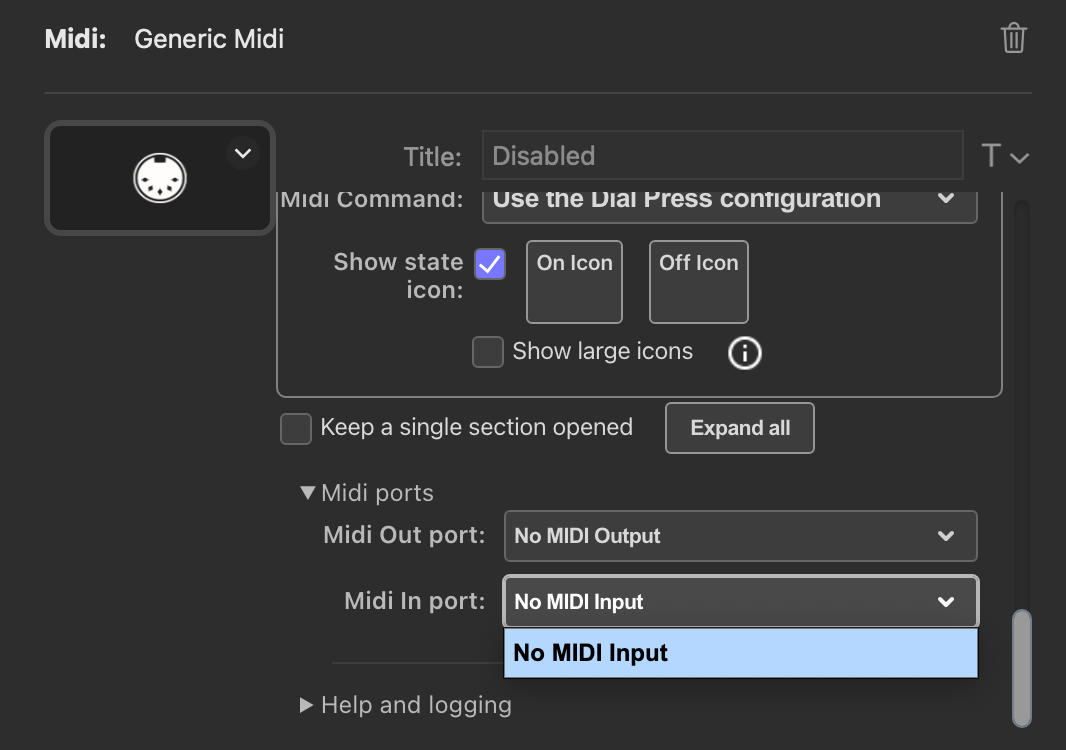Select the On Icon image slot

[x=574, y=282]
